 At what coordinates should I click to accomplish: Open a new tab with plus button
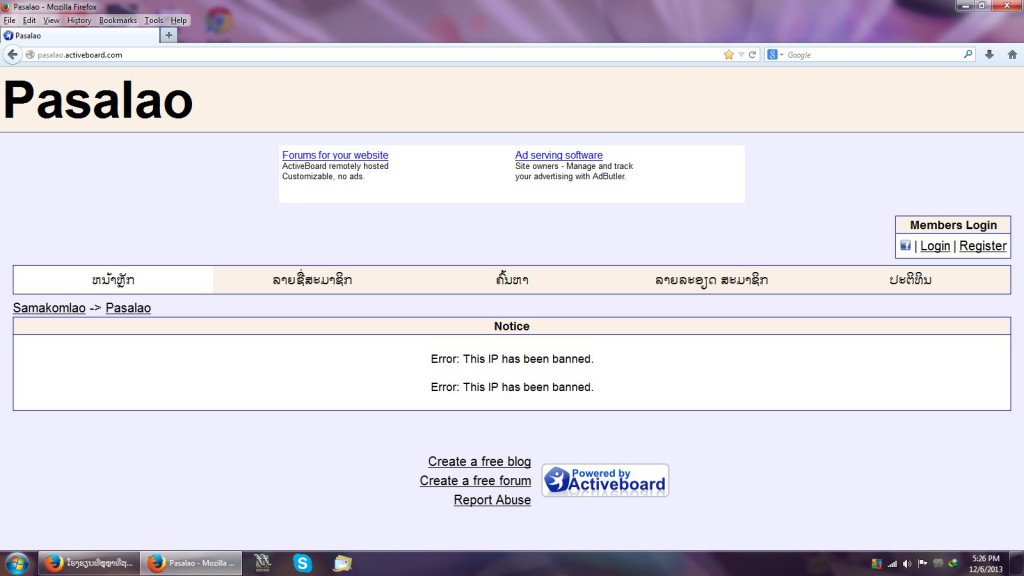168,35
